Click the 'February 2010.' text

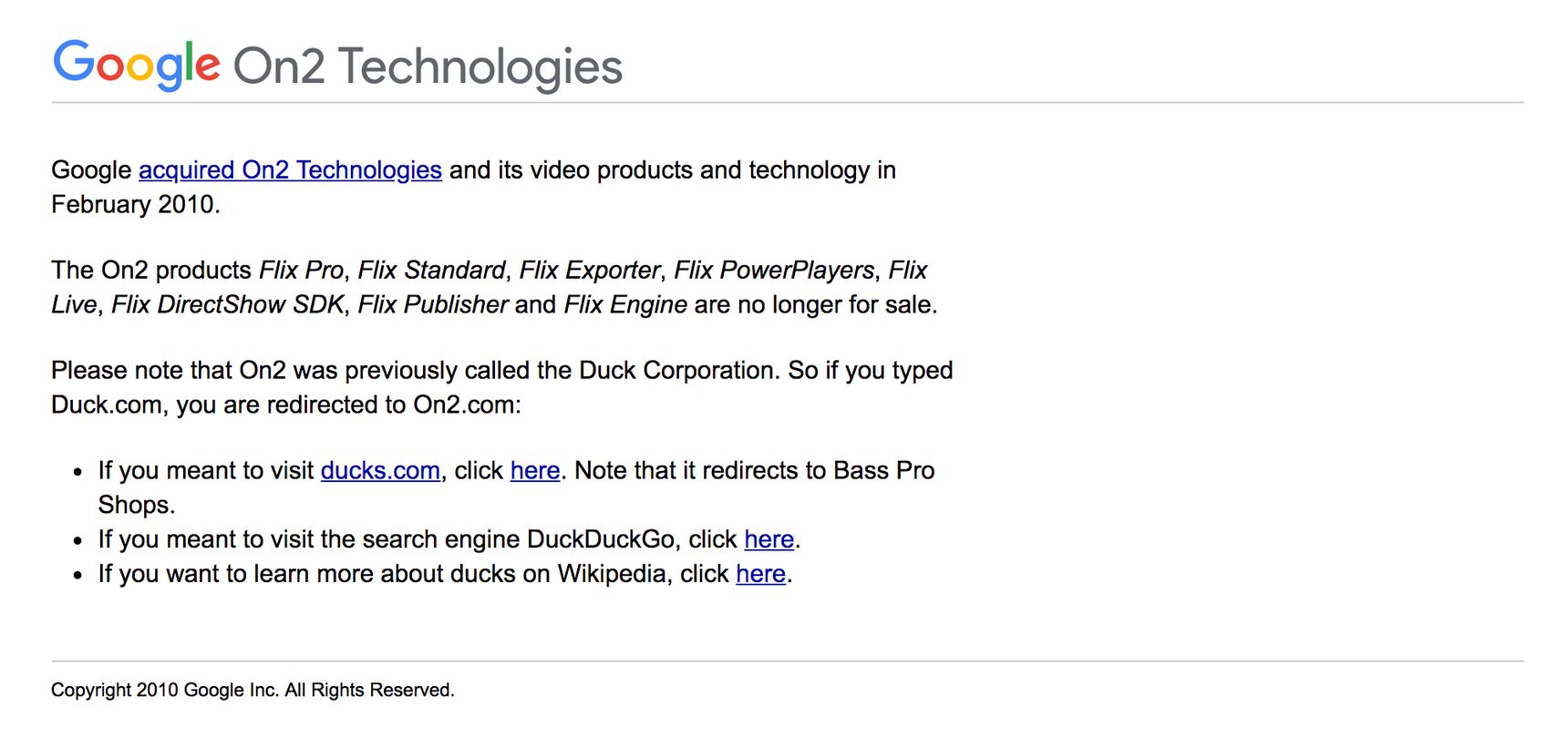[x=136, y=205]
